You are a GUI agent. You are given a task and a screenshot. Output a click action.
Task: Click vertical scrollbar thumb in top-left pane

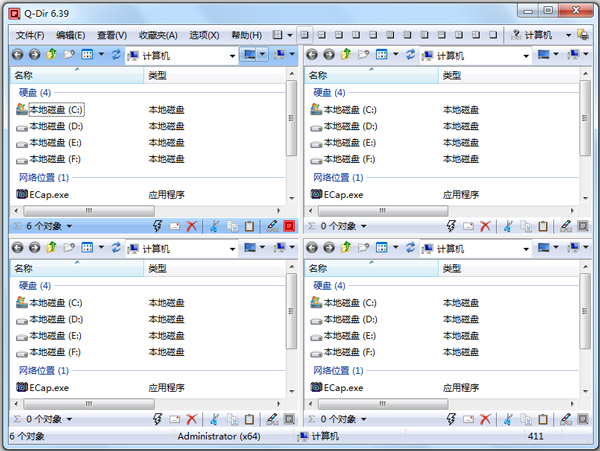(292, 118)
